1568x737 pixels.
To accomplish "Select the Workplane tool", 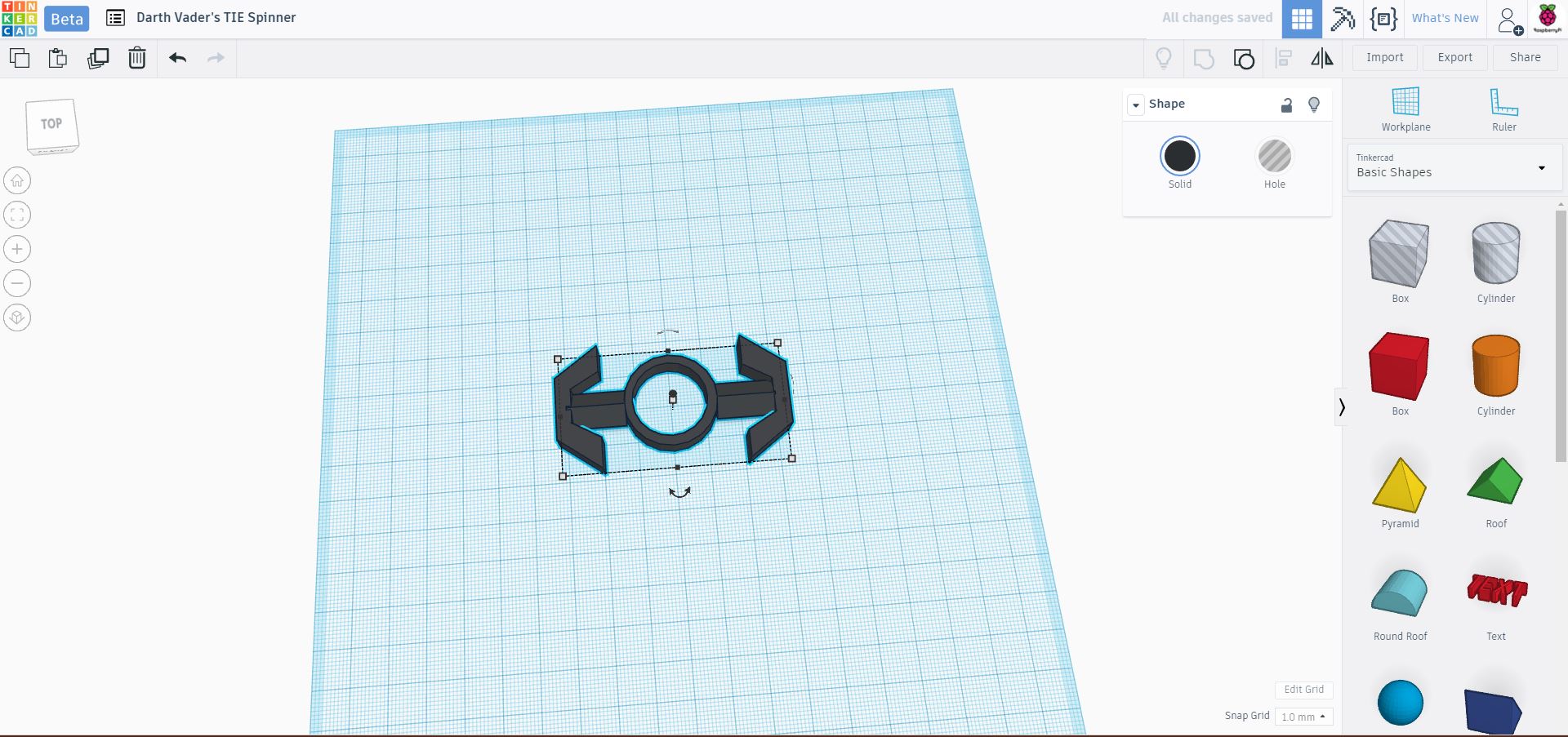I will pyautogui.click(x=1405, y=109).
